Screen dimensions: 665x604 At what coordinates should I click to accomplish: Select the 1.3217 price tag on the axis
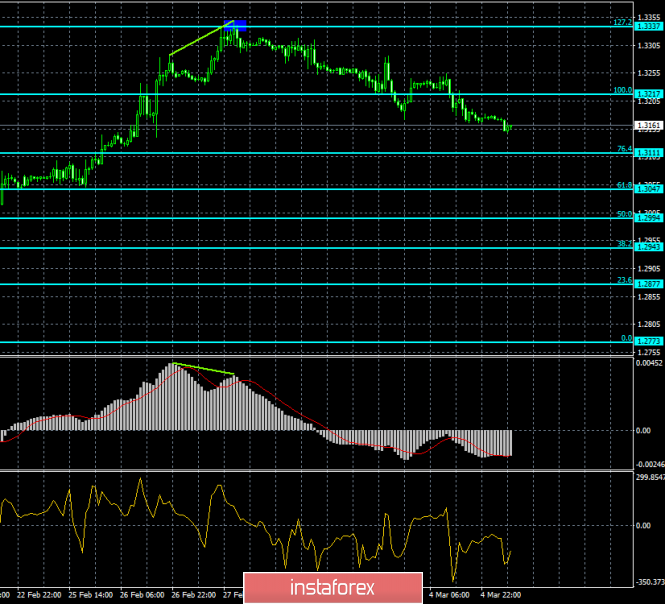(x=648, y=94)
